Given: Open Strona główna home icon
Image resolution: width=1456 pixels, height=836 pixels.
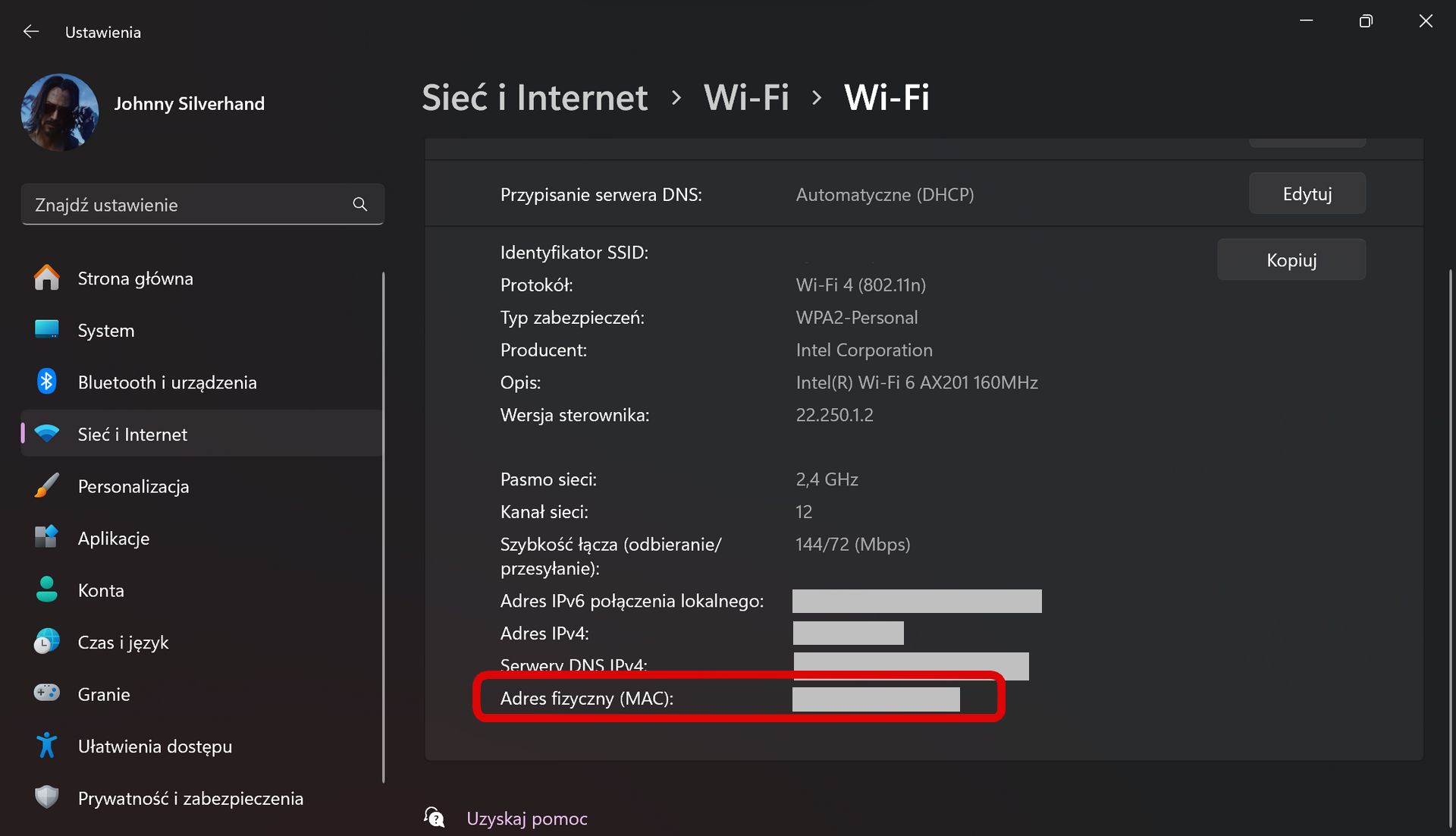Looking at the screenshot, I should (x=46, y=278).
